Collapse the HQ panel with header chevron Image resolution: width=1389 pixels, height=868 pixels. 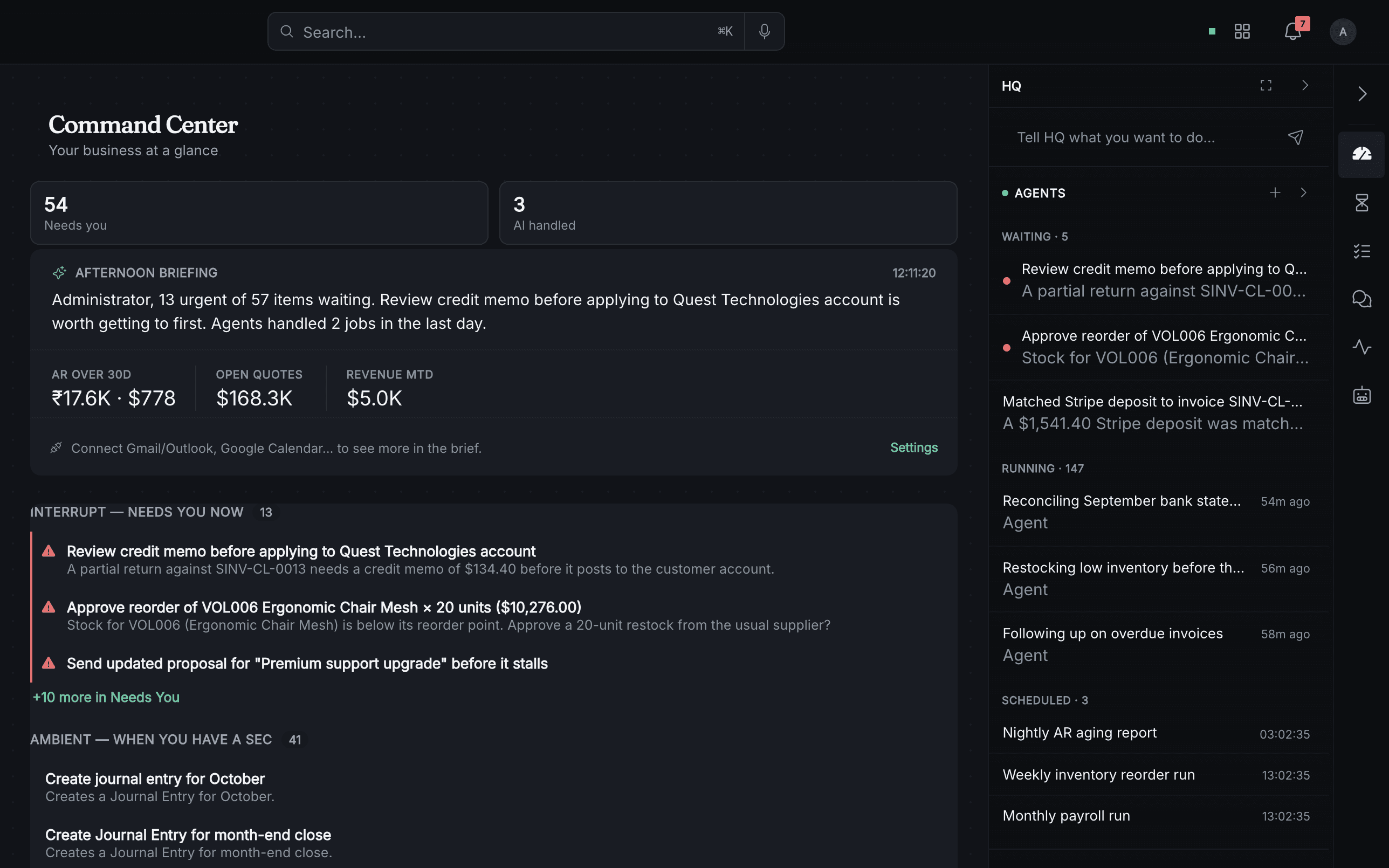tap(1305, 86)
